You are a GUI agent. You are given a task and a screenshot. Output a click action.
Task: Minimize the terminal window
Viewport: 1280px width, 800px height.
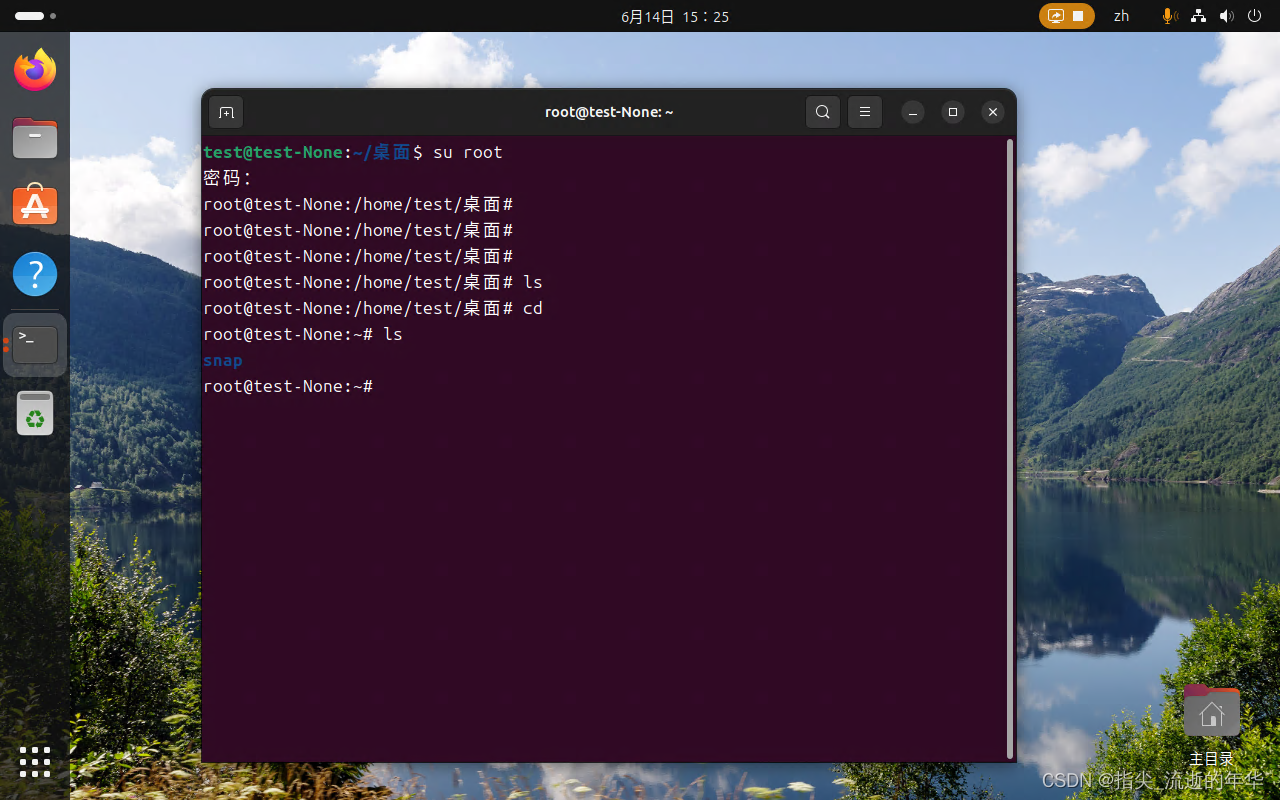pos(913,112)
